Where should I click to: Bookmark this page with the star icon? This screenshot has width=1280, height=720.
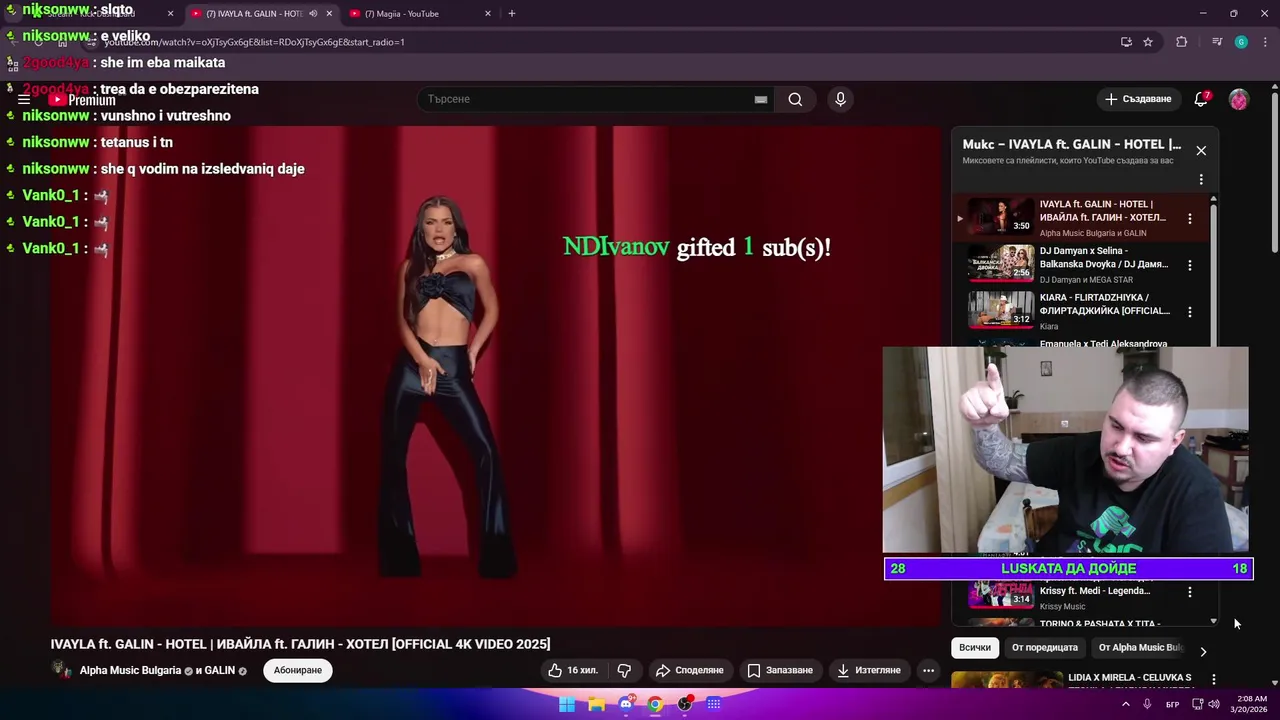click(1148, 42)
